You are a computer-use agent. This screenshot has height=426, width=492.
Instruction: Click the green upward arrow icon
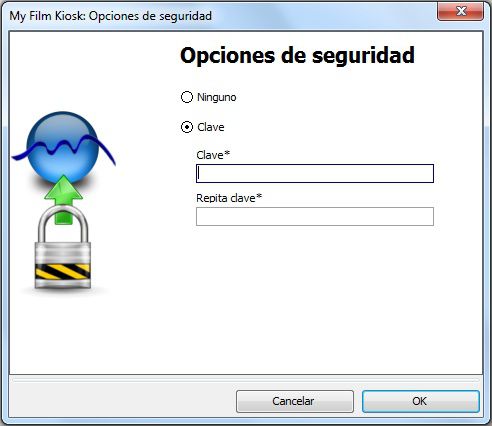(63, 197)
